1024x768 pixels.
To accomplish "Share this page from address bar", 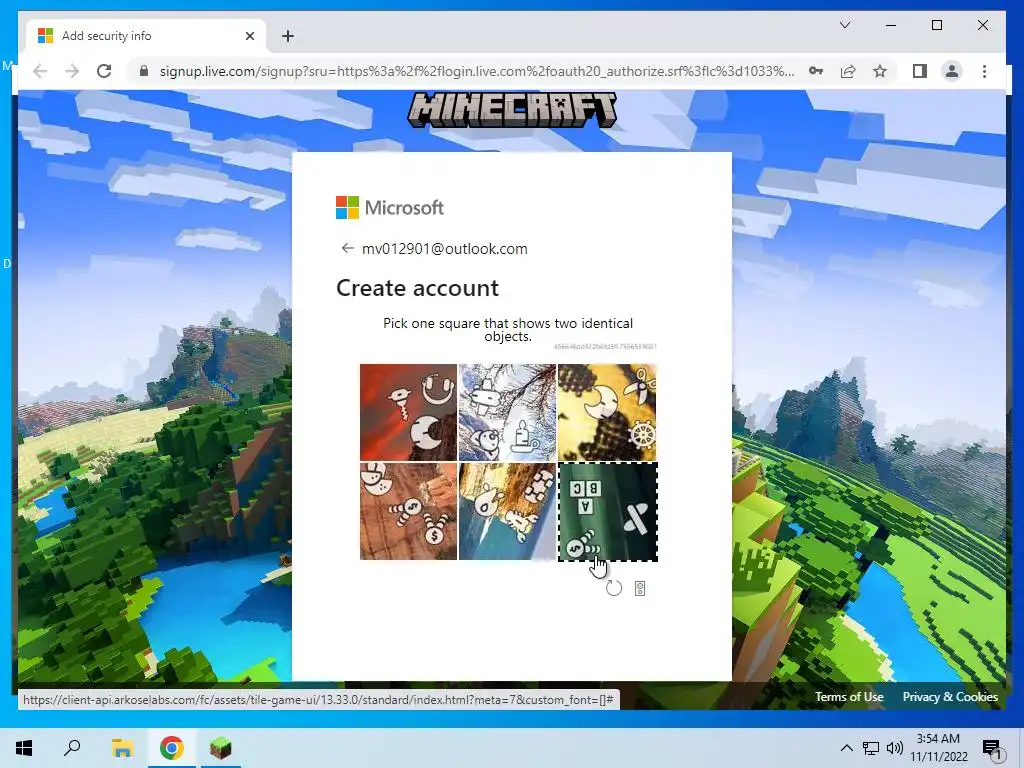I will (x=848, y=71).
